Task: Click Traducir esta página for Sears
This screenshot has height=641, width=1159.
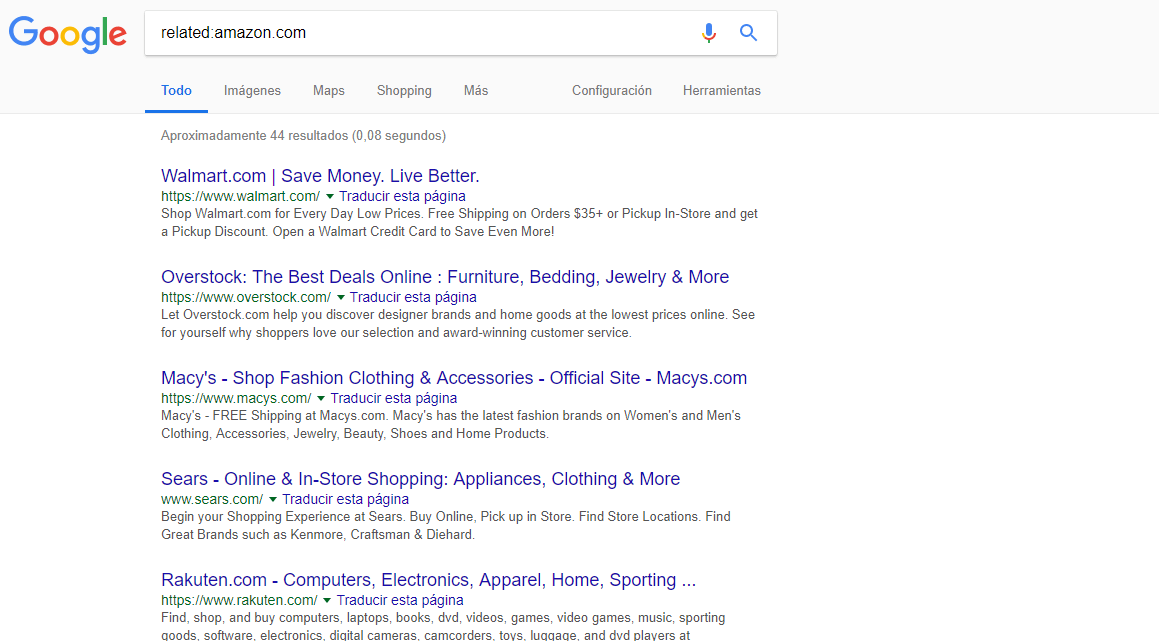Action: 345,499
